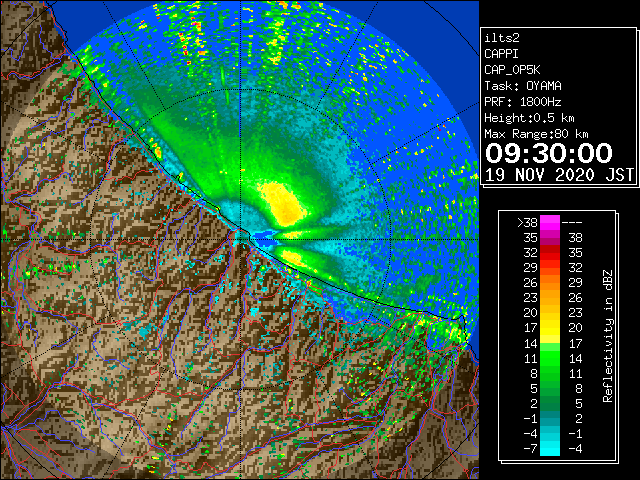Image resolution: width=640 pixels, height=480 pixels.
Task: Click the 'PRF: 1800Hz' line
Action: click(x=523, y=102)
